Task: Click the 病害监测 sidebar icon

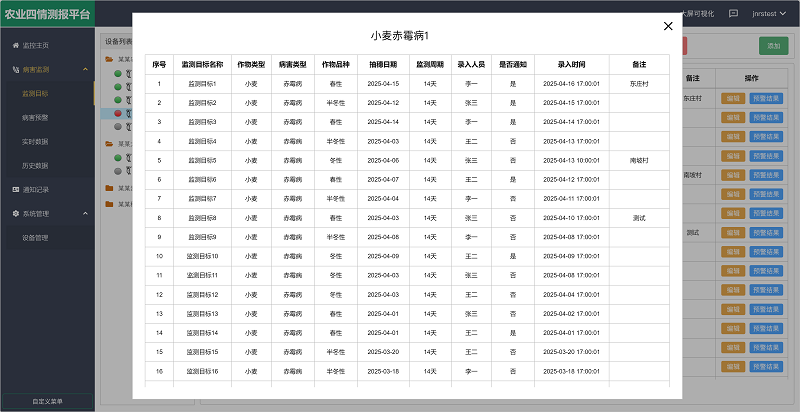Action: click(x=15, y=70)
